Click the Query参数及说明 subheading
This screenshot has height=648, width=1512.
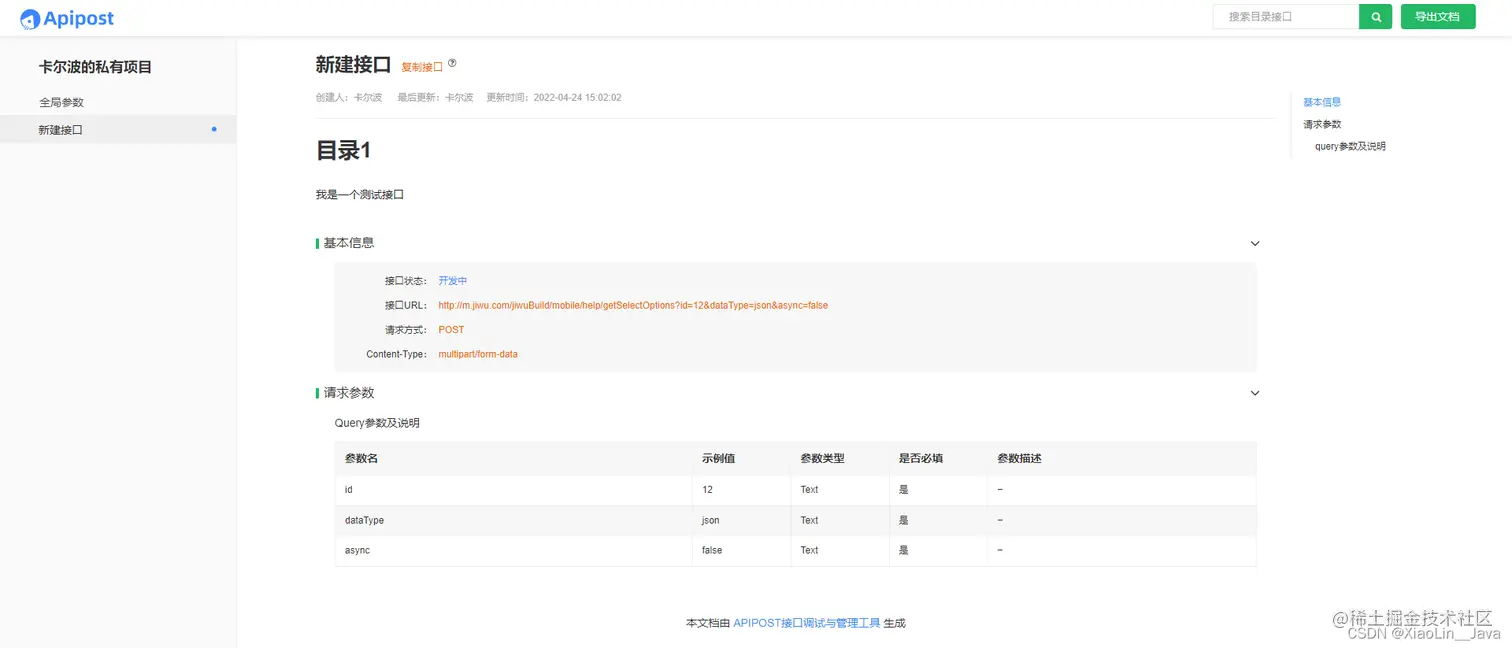pyautogui.click(x=377, y=423)
